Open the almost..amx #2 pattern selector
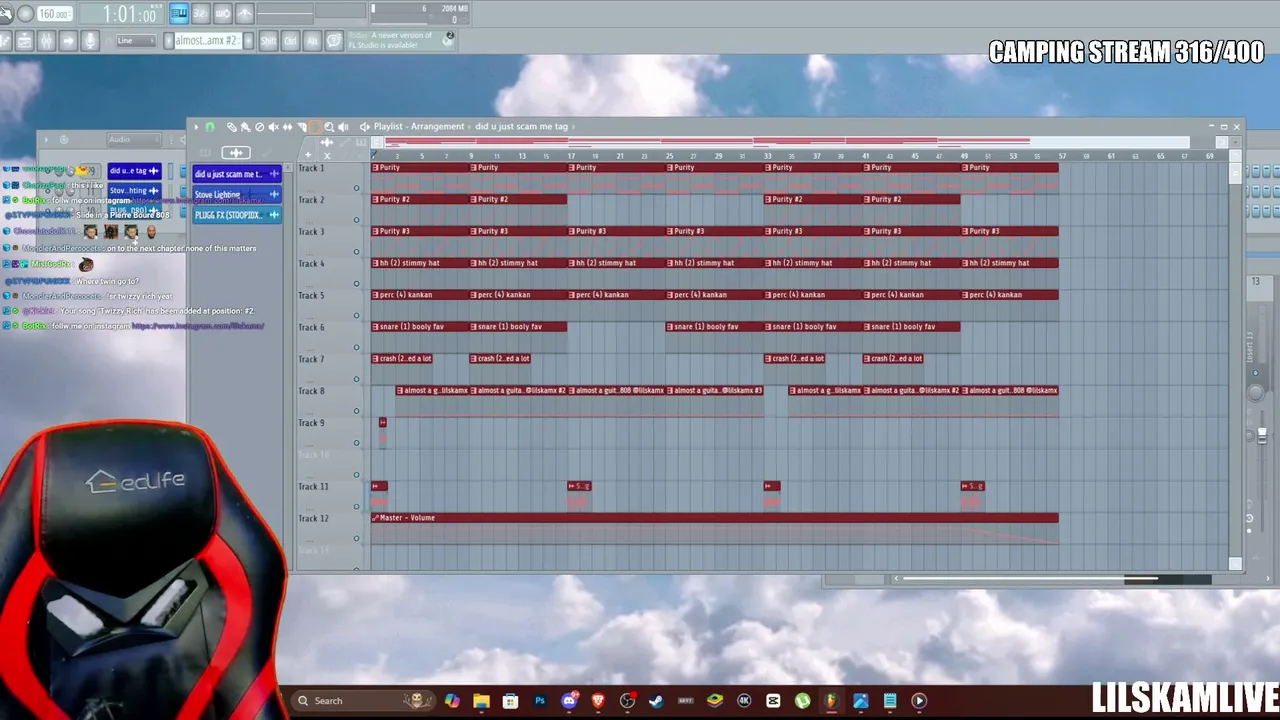 [206, 41]
